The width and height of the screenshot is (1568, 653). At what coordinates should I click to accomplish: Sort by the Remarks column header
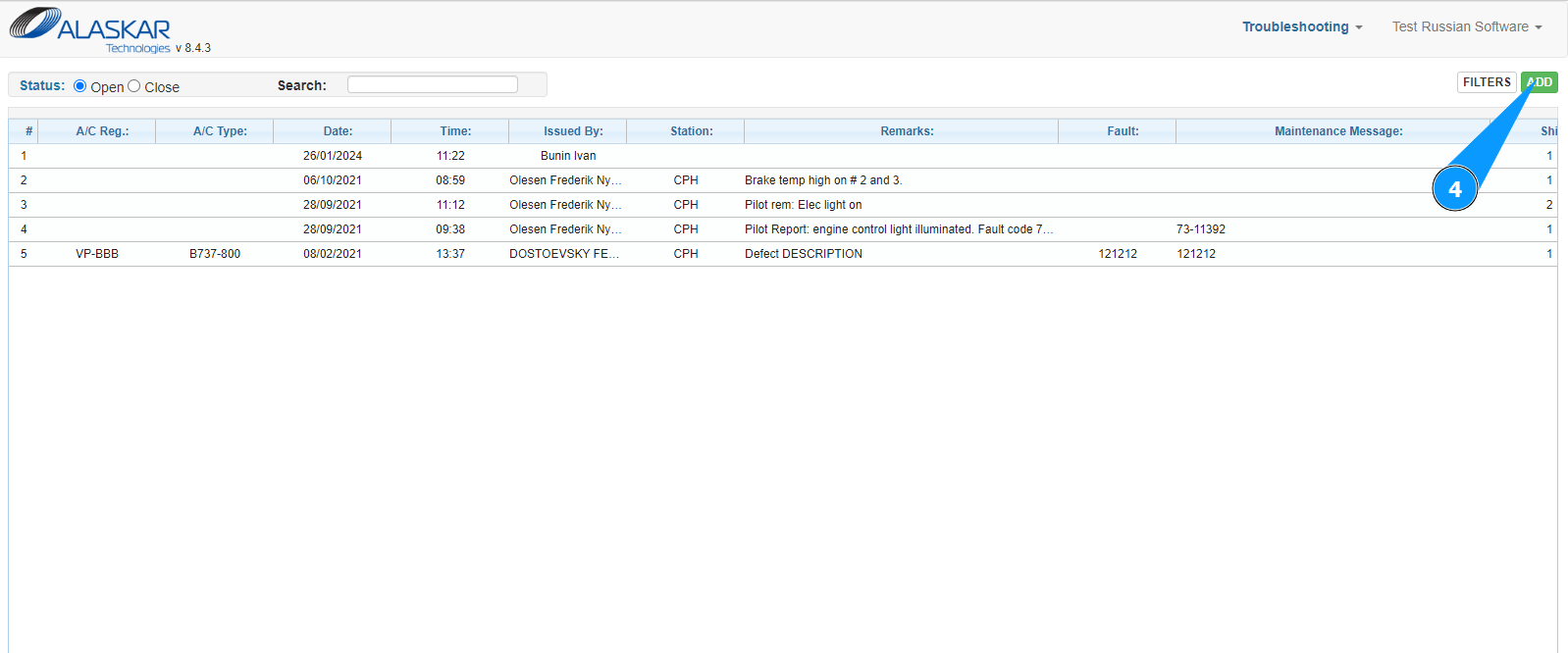tap(902, 131)
